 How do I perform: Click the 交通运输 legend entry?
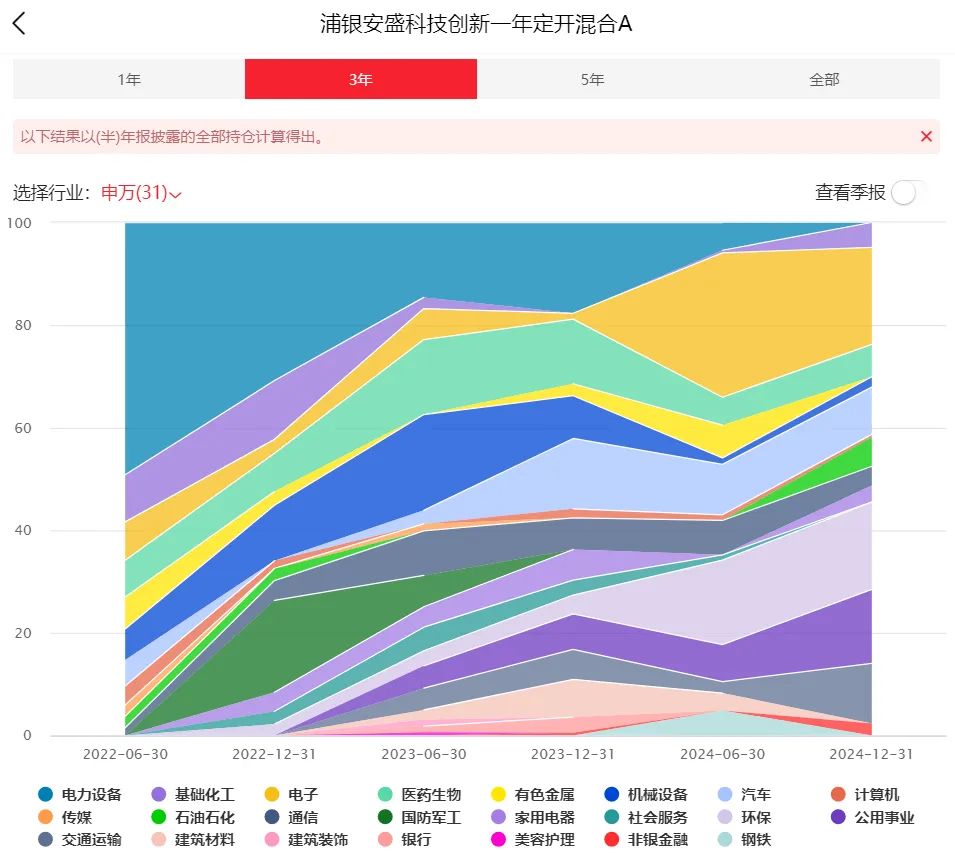tap(80, 839)
